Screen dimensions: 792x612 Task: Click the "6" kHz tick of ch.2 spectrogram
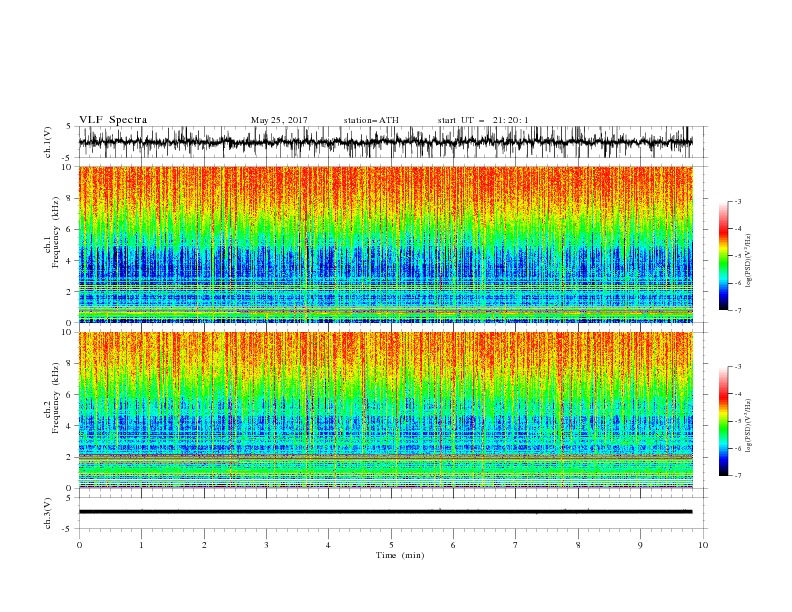pyautogui.click(x=70, y=395)
